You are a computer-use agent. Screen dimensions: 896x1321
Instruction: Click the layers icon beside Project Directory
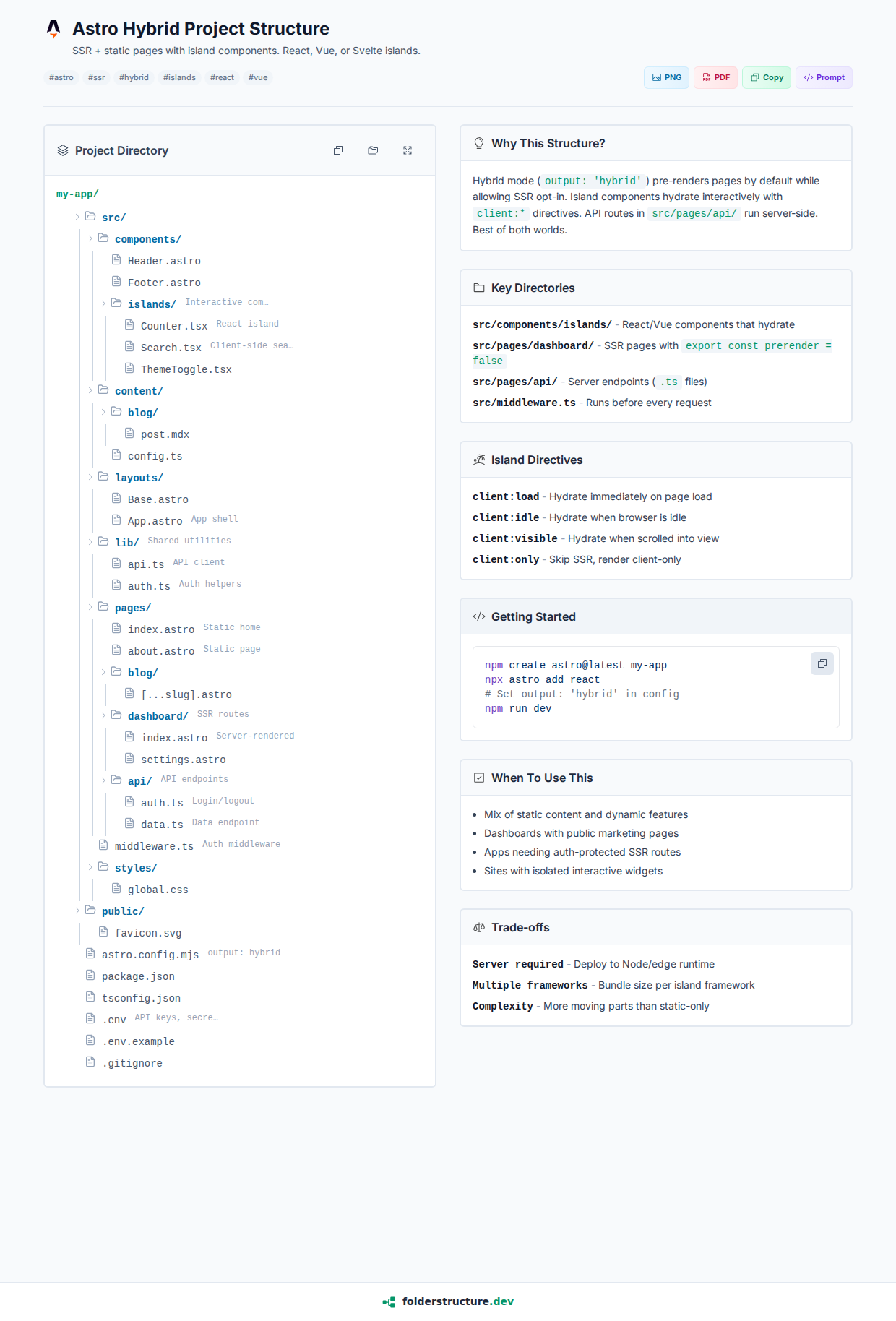[63, 150]
